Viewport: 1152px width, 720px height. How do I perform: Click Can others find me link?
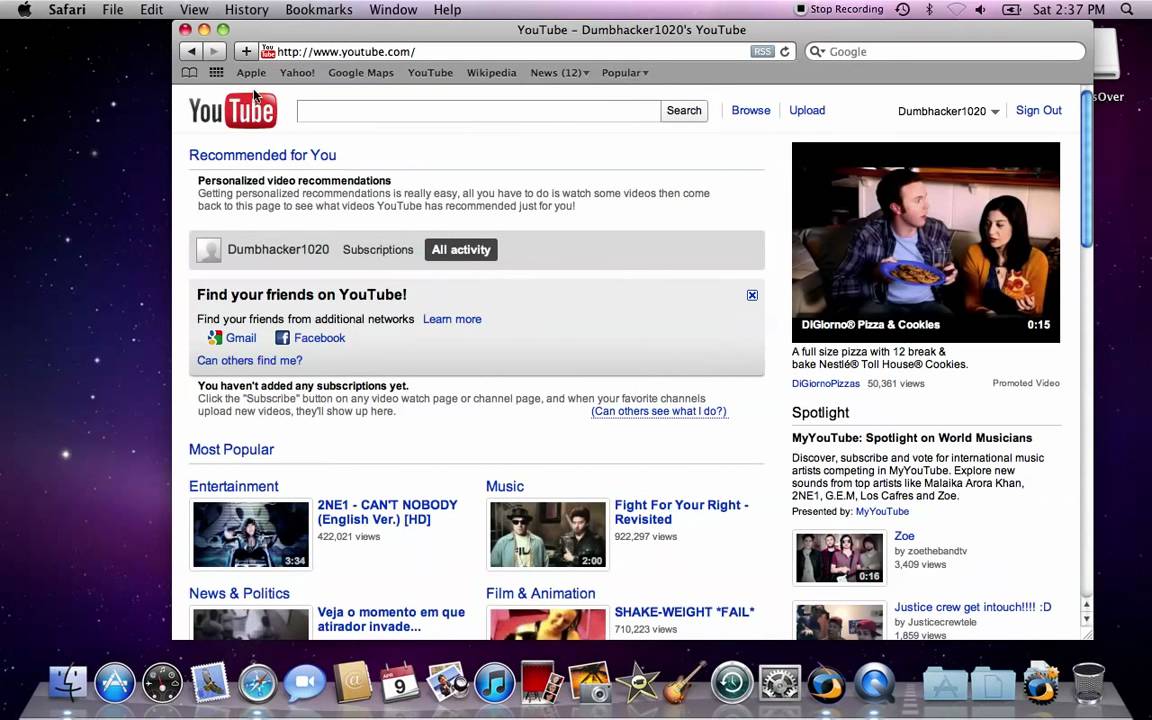click(x=250, y=360)
